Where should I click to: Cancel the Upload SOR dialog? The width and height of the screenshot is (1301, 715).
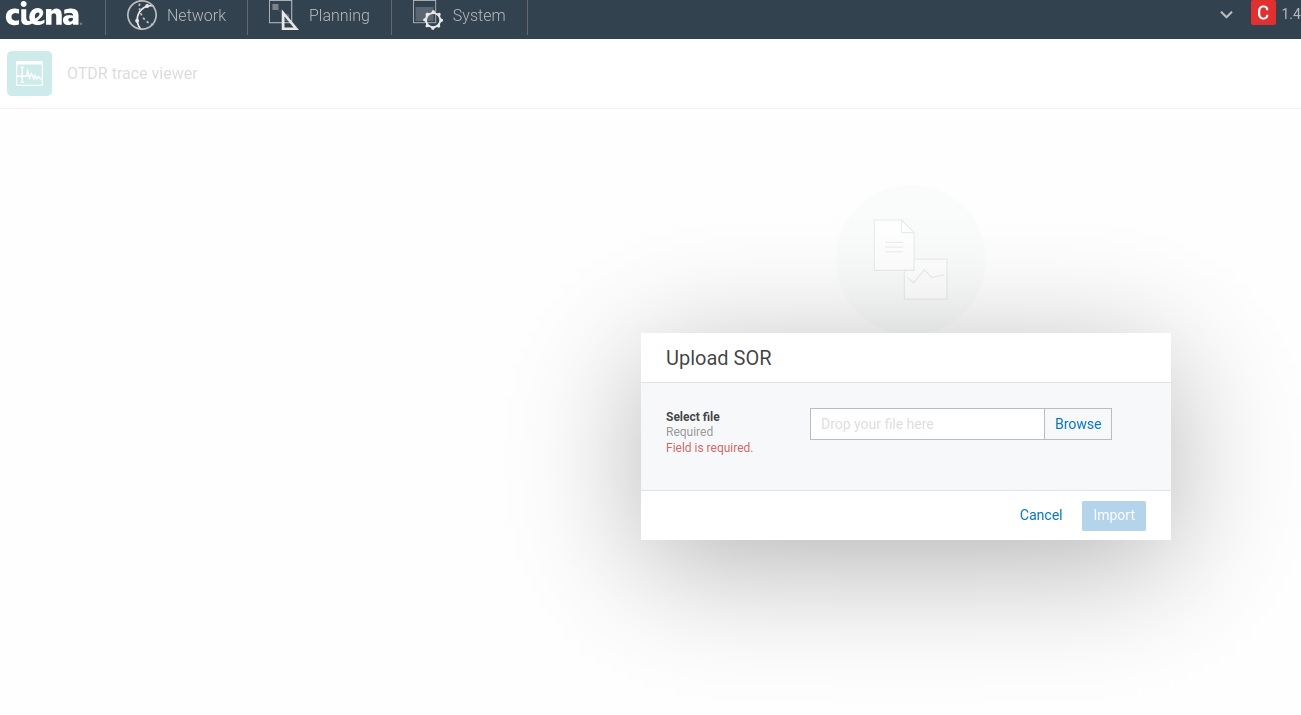point(1040,515)
